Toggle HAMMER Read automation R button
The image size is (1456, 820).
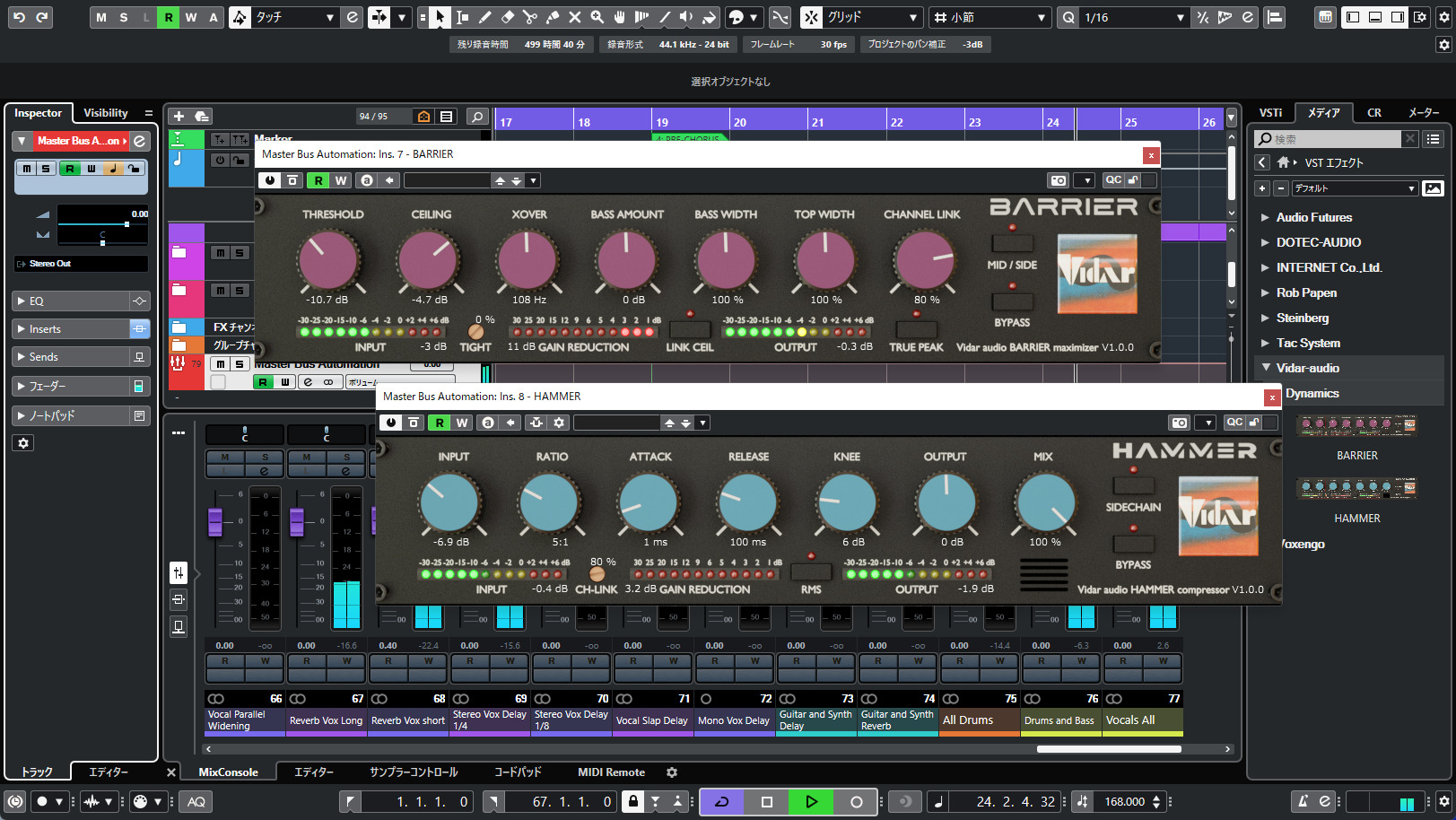coord(440,423)
